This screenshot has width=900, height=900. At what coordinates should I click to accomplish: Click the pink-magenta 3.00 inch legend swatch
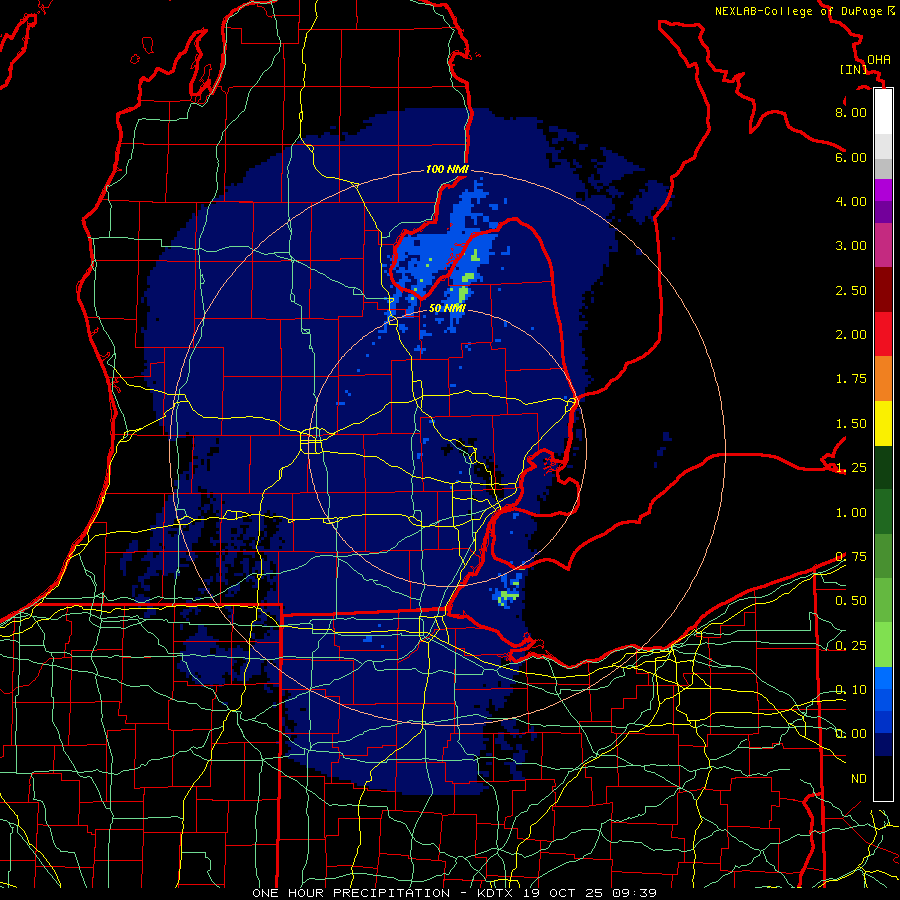click(883, 245)
